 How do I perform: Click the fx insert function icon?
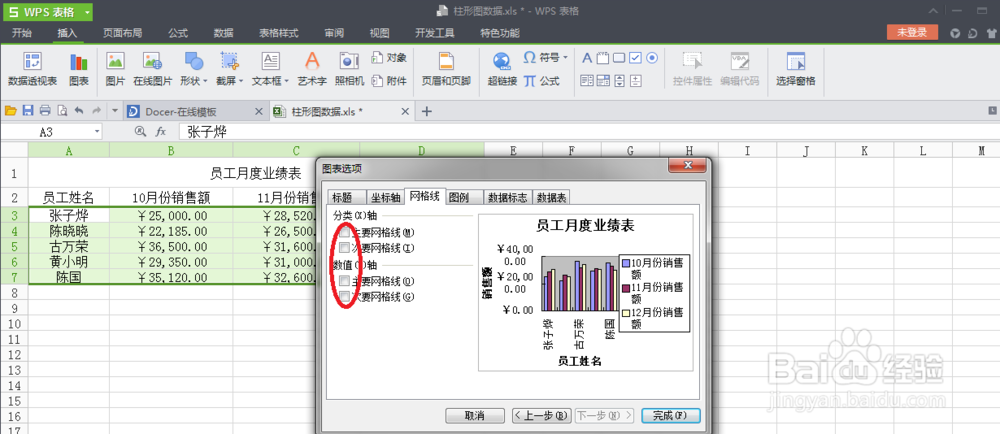click(x=161, y=131)
